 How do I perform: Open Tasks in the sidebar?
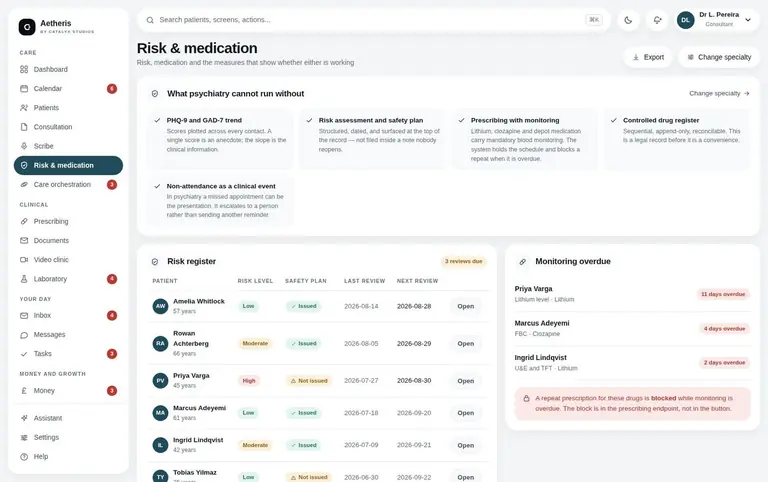coord(68,354)
